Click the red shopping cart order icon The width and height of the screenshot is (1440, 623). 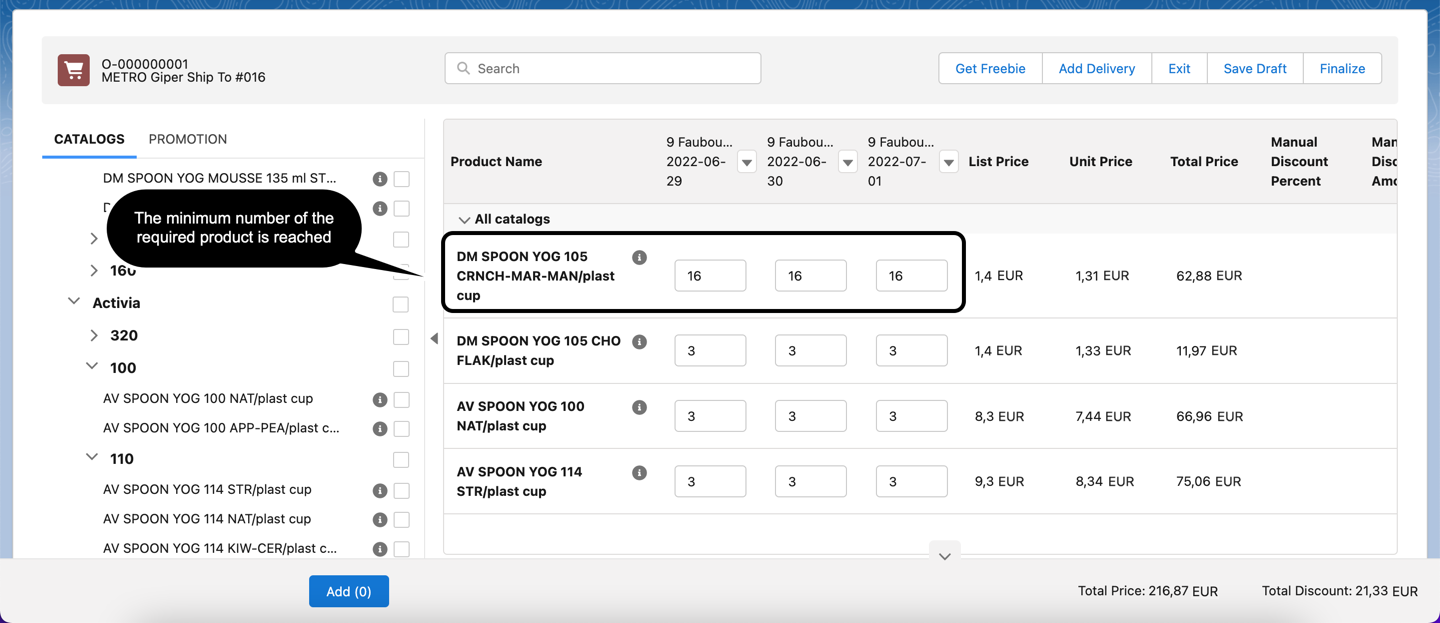coord(73,70)
